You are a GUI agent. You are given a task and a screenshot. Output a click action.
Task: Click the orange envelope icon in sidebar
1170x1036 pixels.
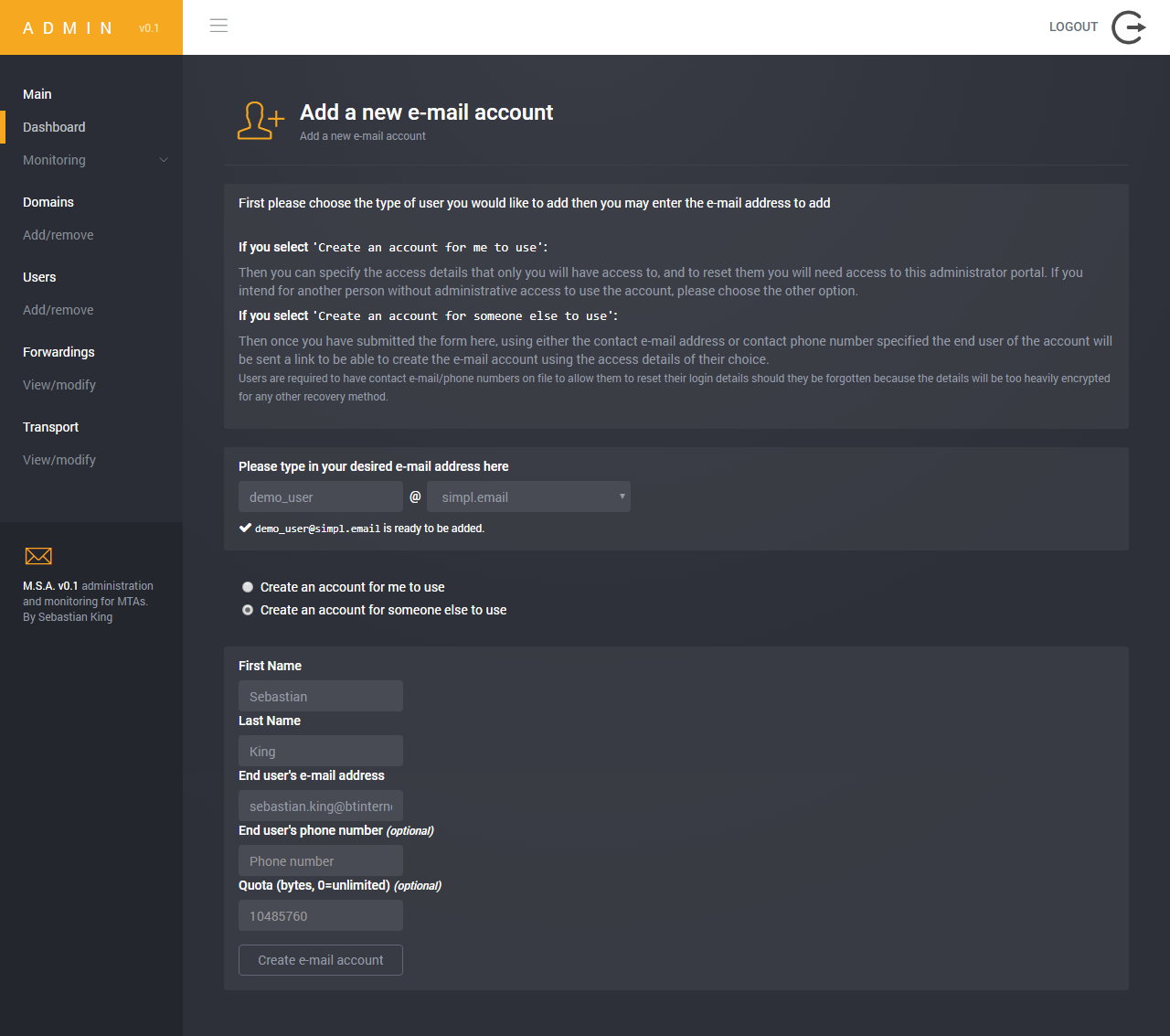pyautogui.click(x=38, y=556)
